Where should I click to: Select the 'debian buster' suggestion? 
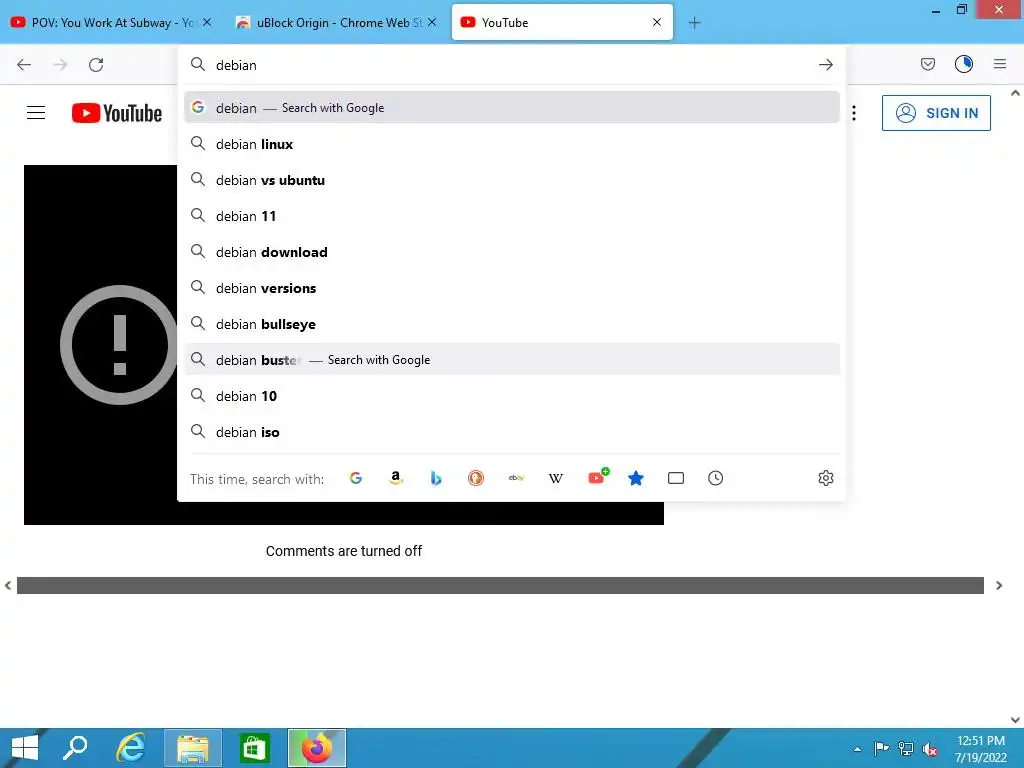coord(511,359)
